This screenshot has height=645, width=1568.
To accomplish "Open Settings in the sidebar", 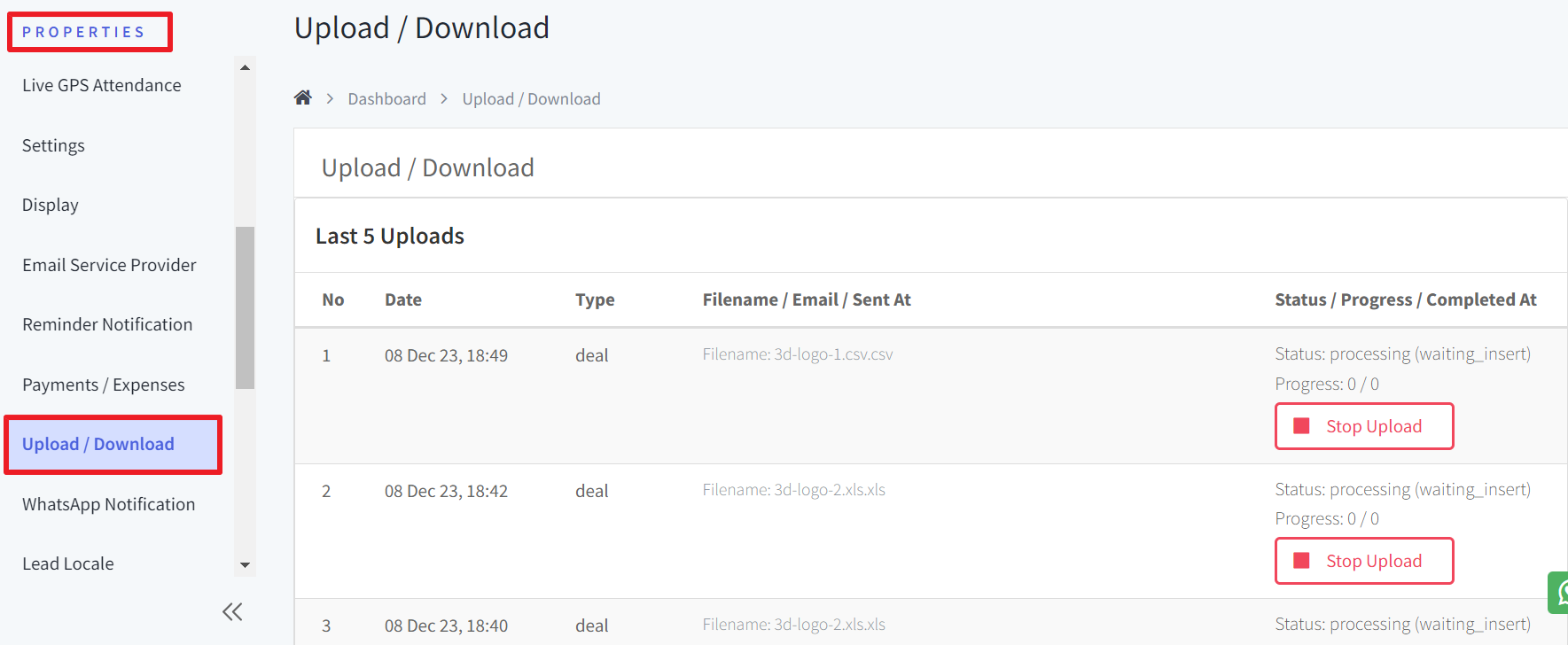I will coord(53,145).
